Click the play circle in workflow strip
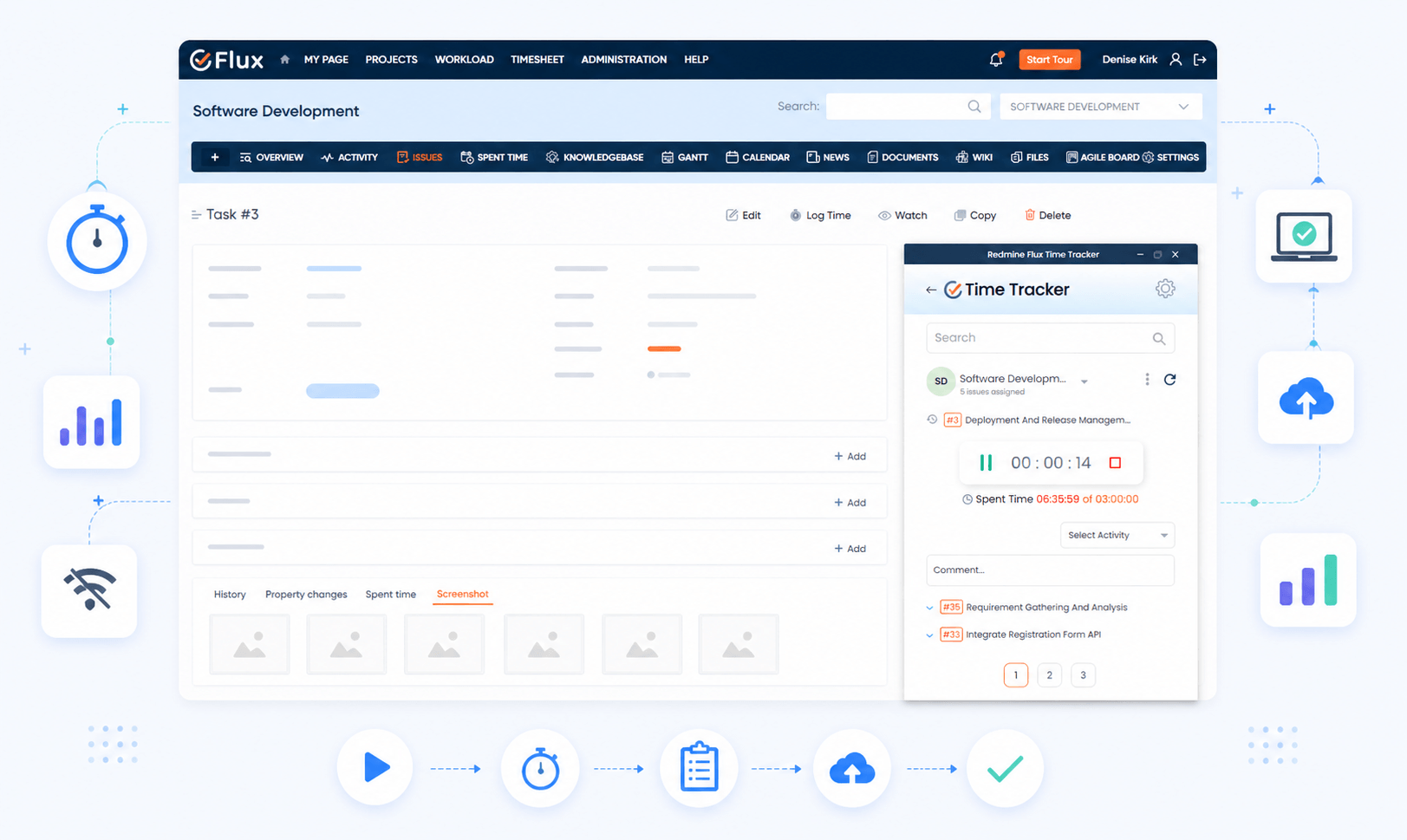The image size is (1407, 840). click(x=375, y=768)
